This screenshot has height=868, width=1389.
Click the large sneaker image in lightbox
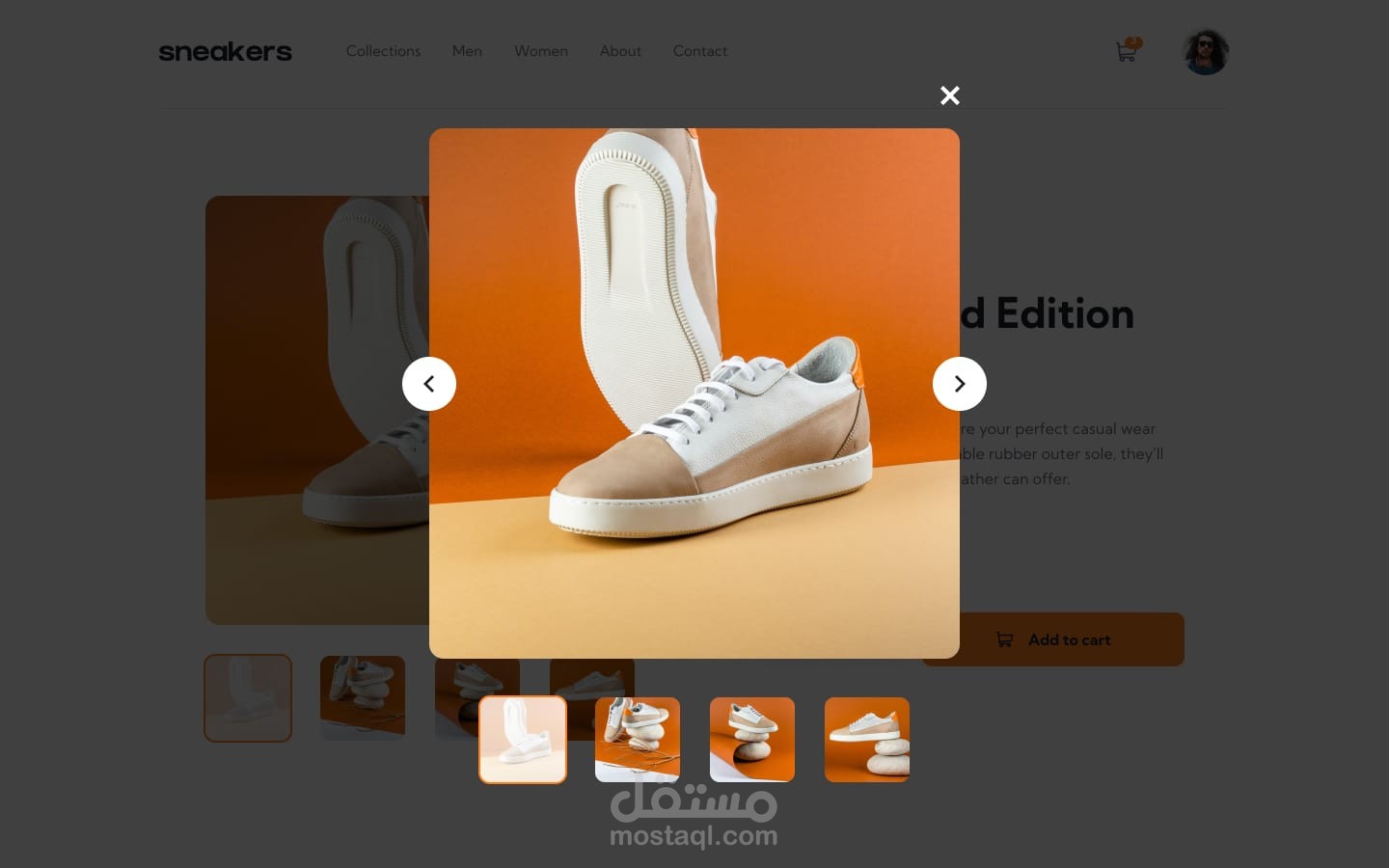coord(694,393)
